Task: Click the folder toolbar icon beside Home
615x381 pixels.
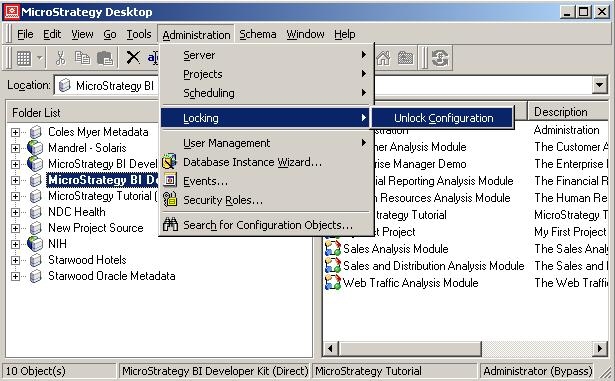Action: [406, 58]
